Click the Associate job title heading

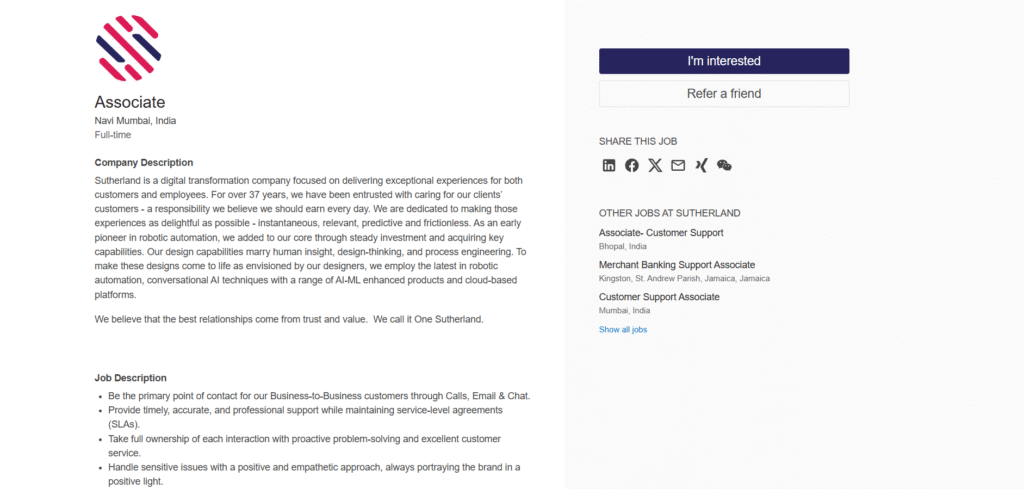tap(130, 102)
